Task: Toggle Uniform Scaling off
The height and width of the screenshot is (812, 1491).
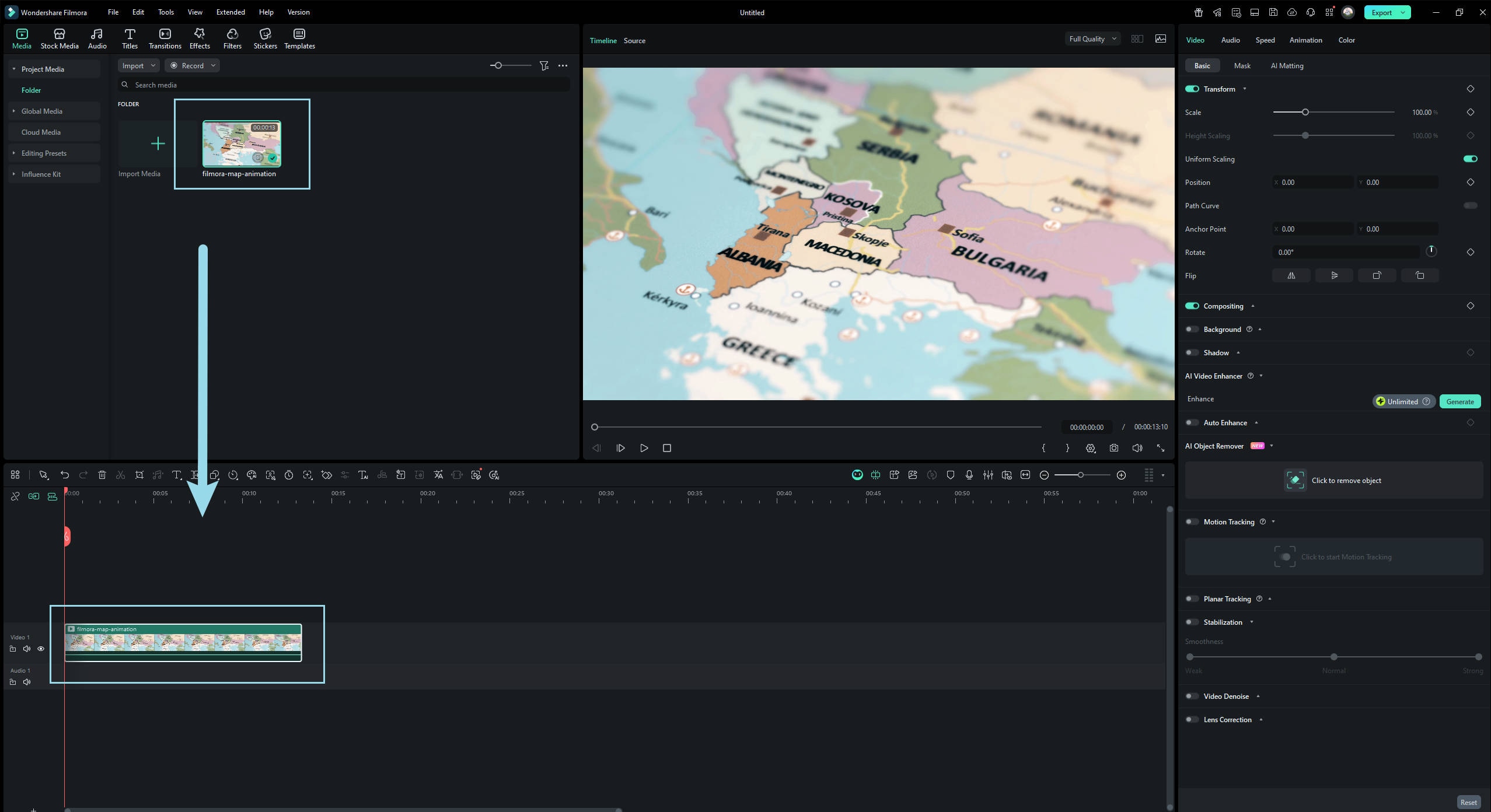Action: coord(1469,159)
